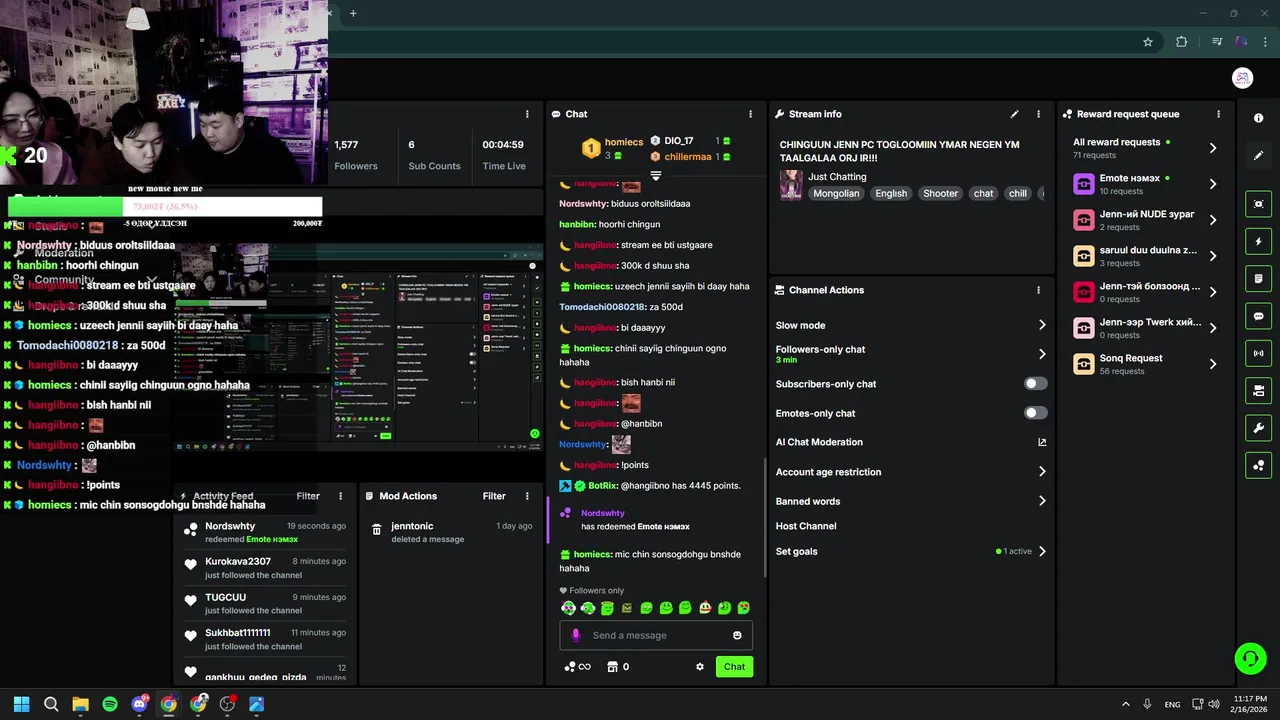This screenshot has width=1280, height=720.
Task: Select the Mongolian stream tag
Action: click(x=836, y=194)
